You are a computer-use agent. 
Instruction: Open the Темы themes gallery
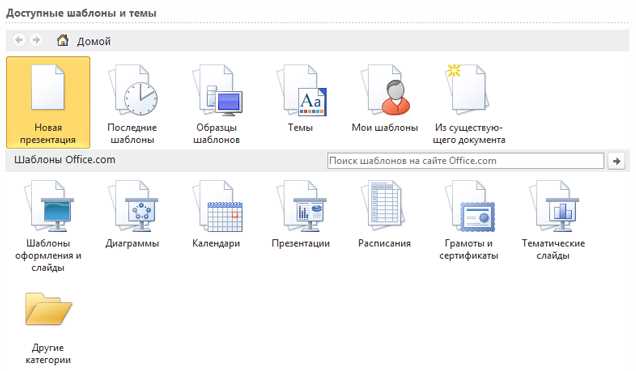pos(301,99)
